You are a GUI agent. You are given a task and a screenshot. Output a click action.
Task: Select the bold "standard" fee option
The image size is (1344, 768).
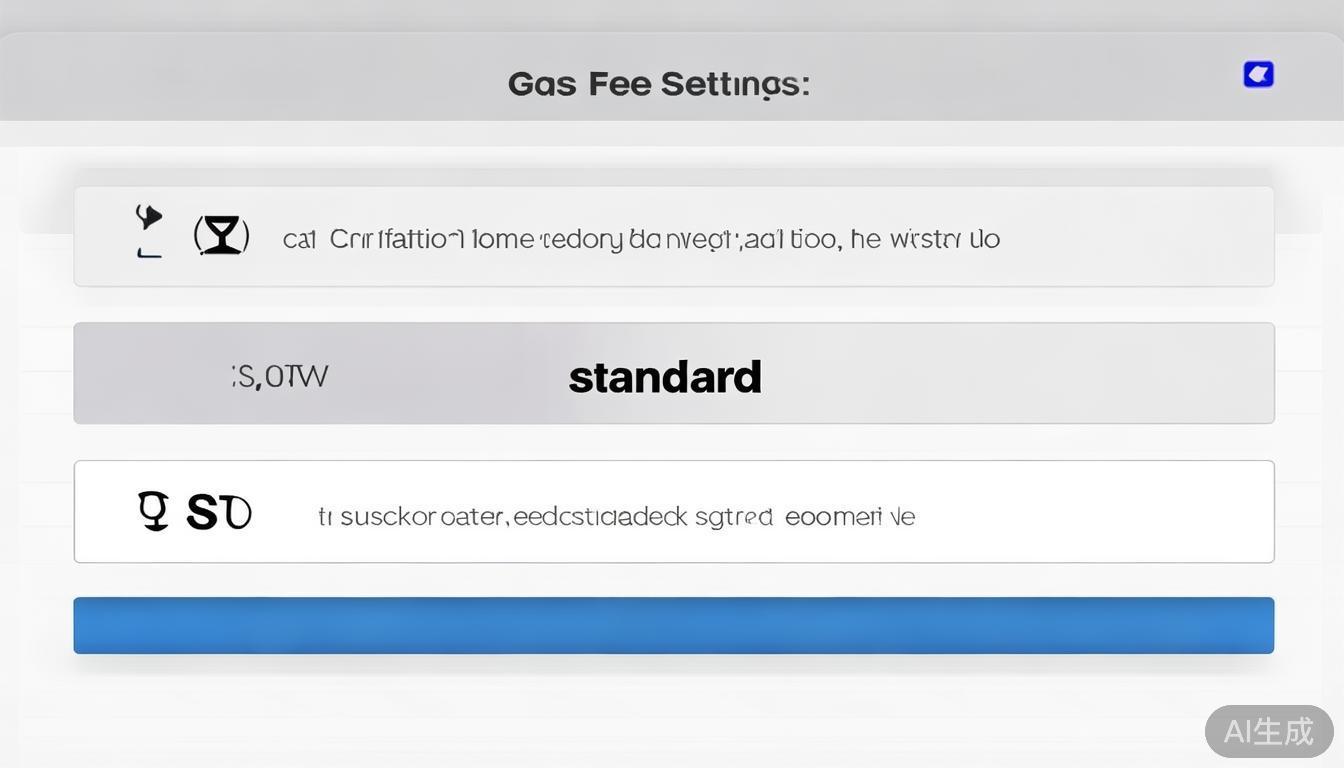click(x=665, y=377)
